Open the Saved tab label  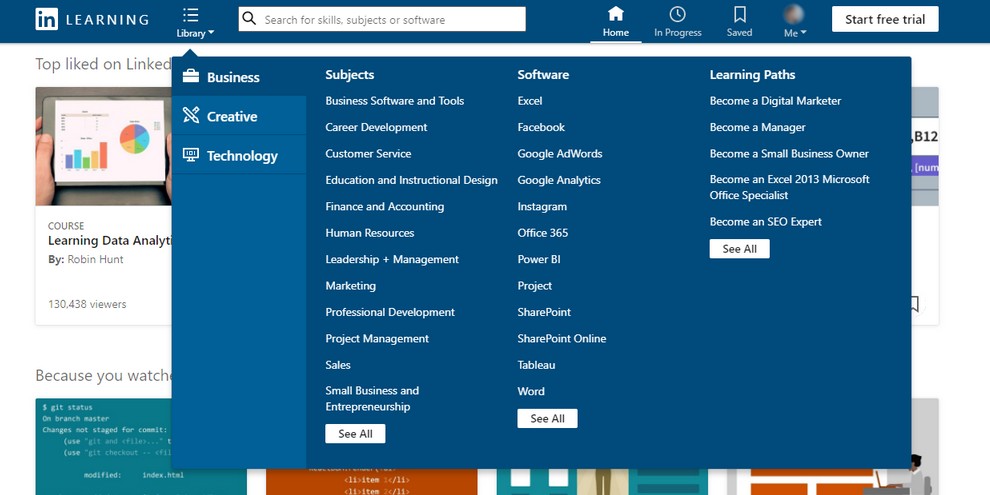(739, 33)
